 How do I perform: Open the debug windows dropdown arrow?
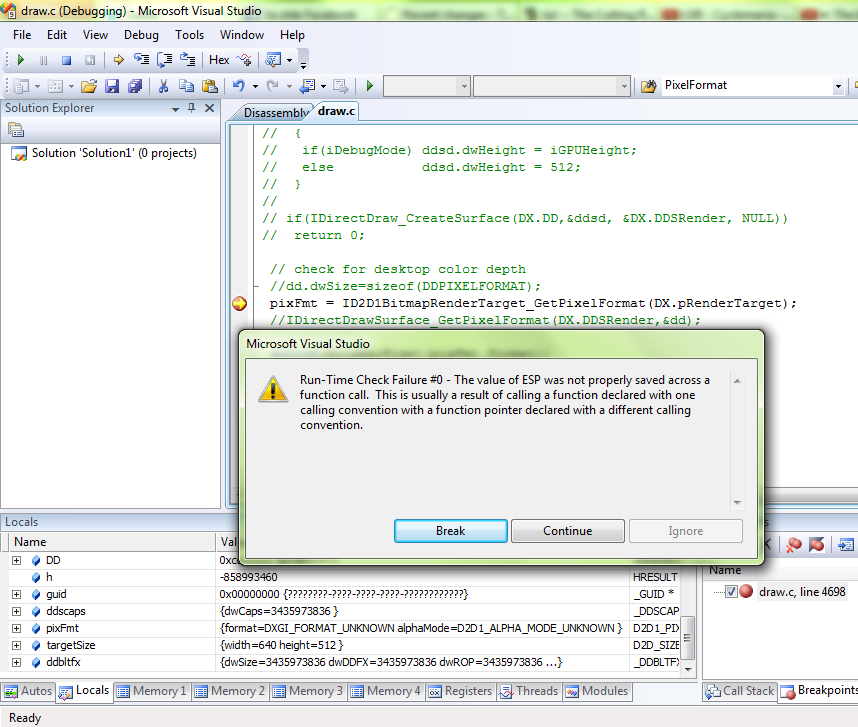[289, 60]
